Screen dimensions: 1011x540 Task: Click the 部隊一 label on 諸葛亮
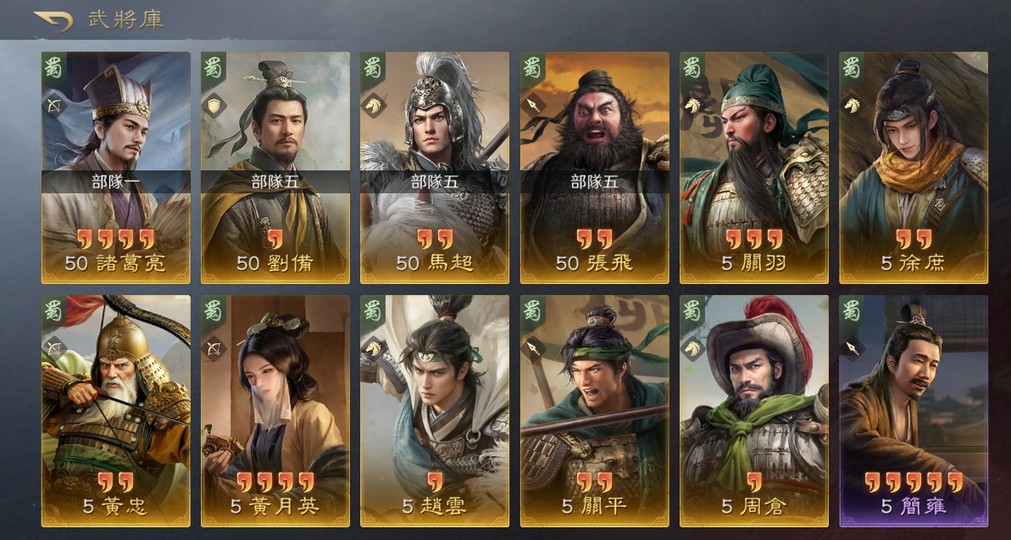[x=116, y=182]
